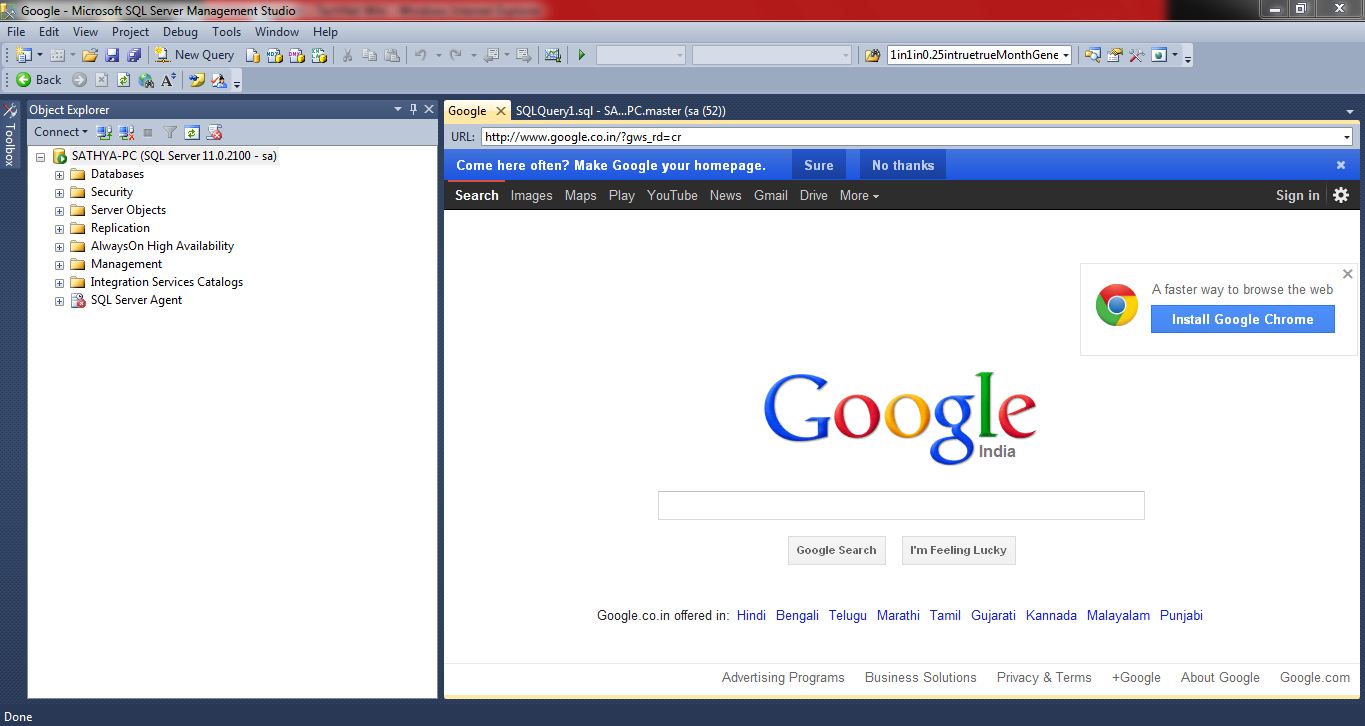Expand the Server Objects folder

(59, 210)
